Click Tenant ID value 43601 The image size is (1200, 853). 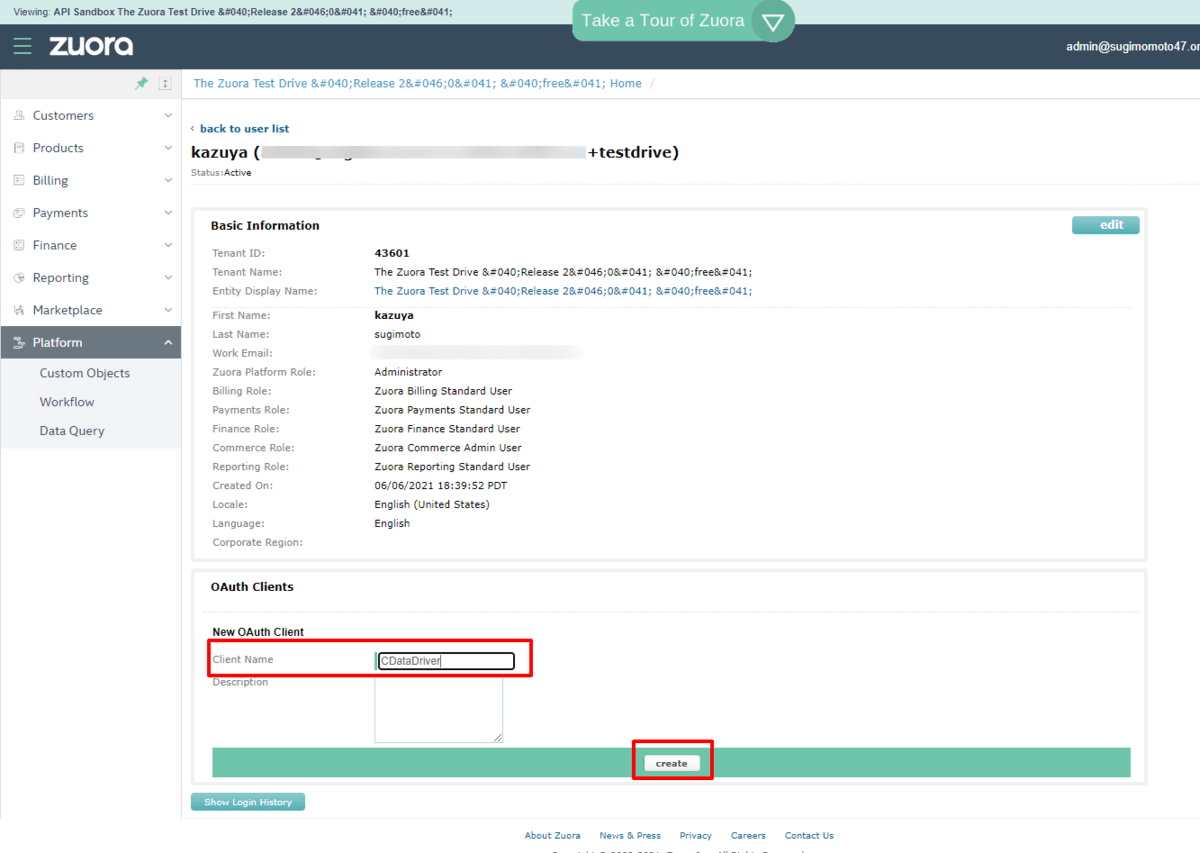pyautogui.click(x=392, y=253)
